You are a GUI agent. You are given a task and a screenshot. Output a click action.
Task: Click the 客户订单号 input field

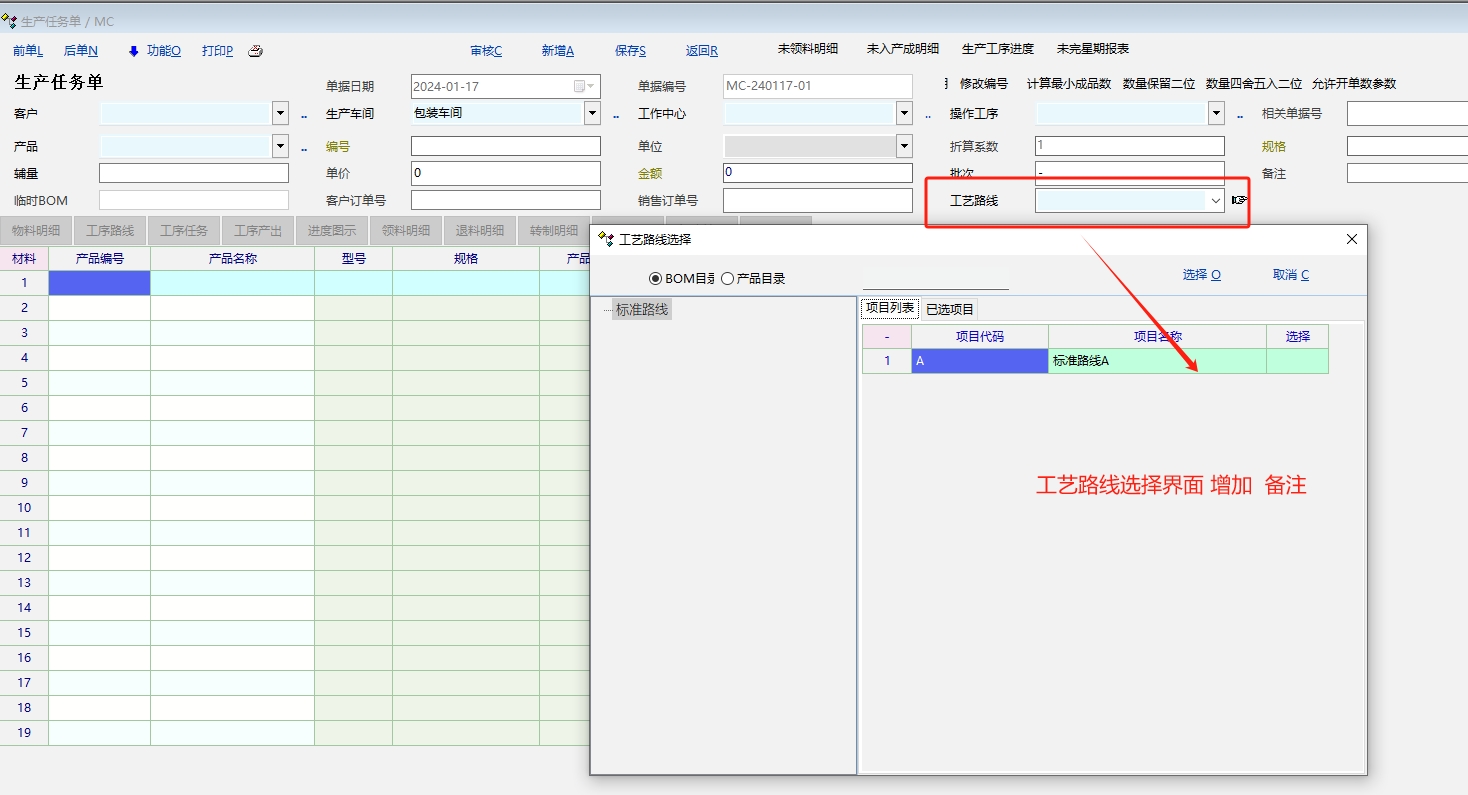coord(505,201)
